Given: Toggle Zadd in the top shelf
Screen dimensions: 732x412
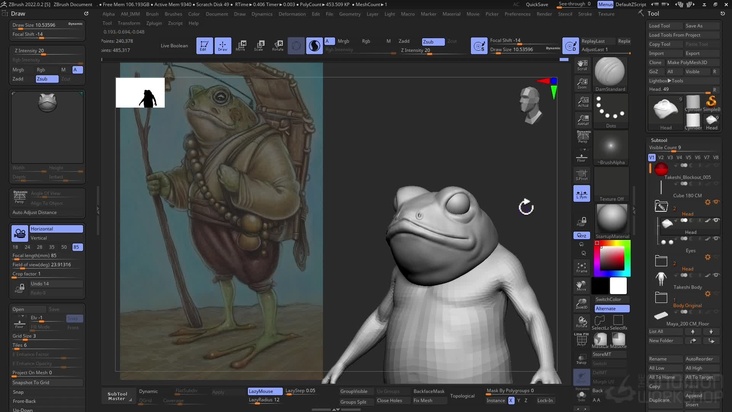Looking at the screenshot, I should [x=404, y=42].
